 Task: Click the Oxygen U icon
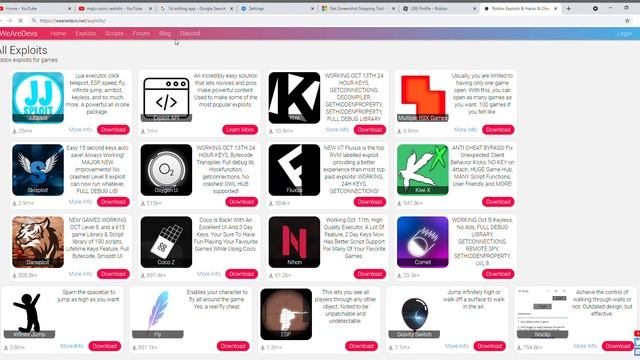pyautogui.click(x=166, y=170)
